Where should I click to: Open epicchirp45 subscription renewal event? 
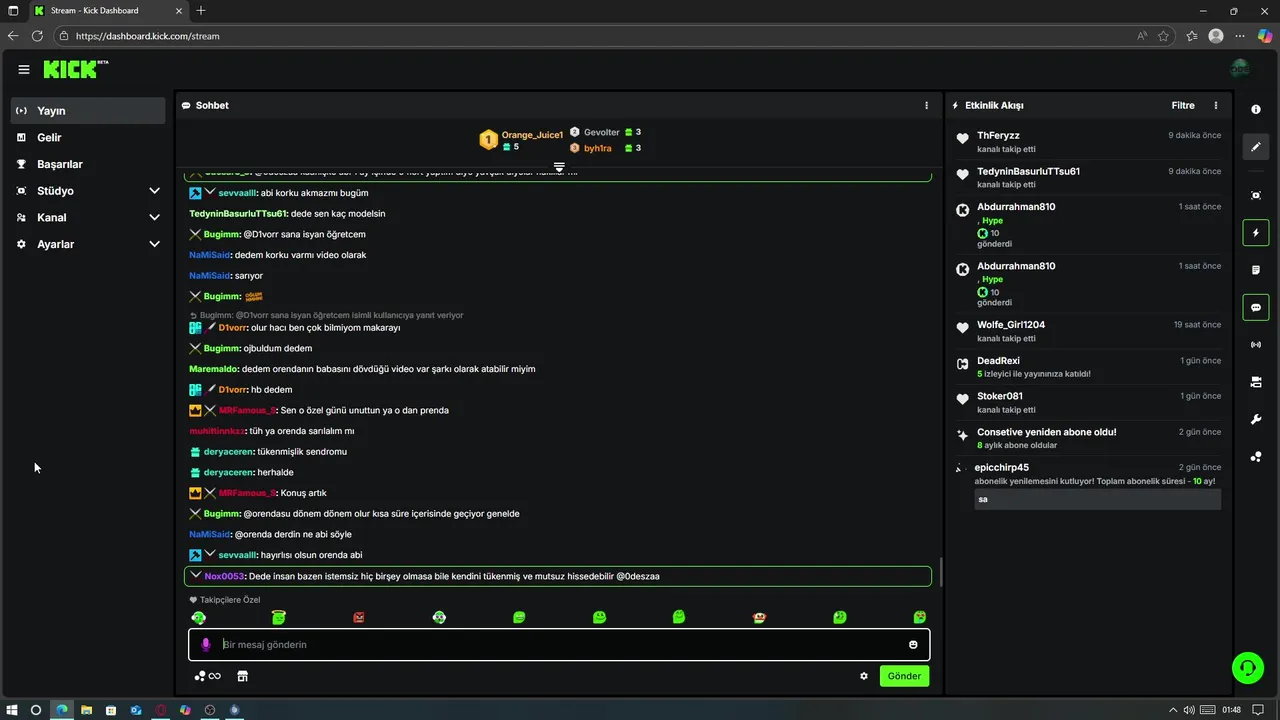1089,485
